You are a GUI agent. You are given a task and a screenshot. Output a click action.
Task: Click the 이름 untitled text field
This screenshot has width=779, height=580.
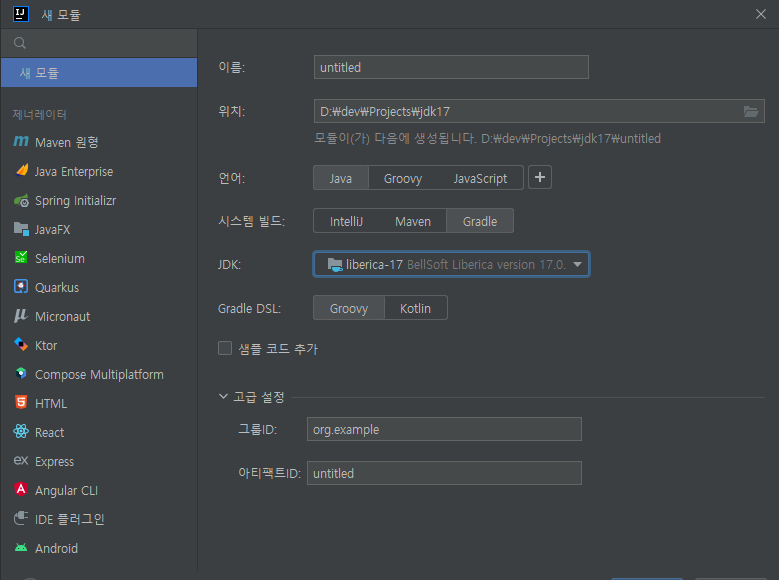tap(451, 67)
